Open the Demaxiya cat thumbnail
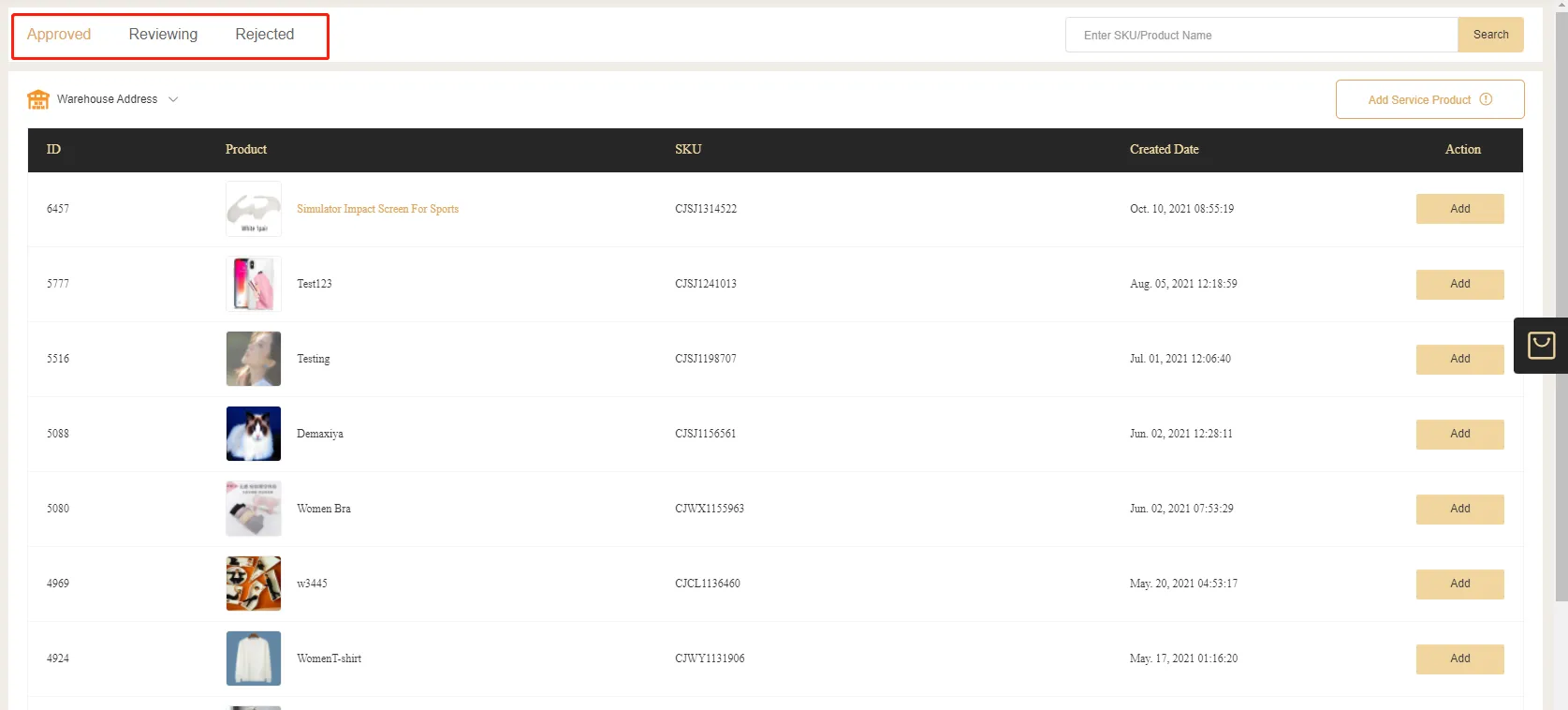 pyautogui.click(x=254, y=434)
